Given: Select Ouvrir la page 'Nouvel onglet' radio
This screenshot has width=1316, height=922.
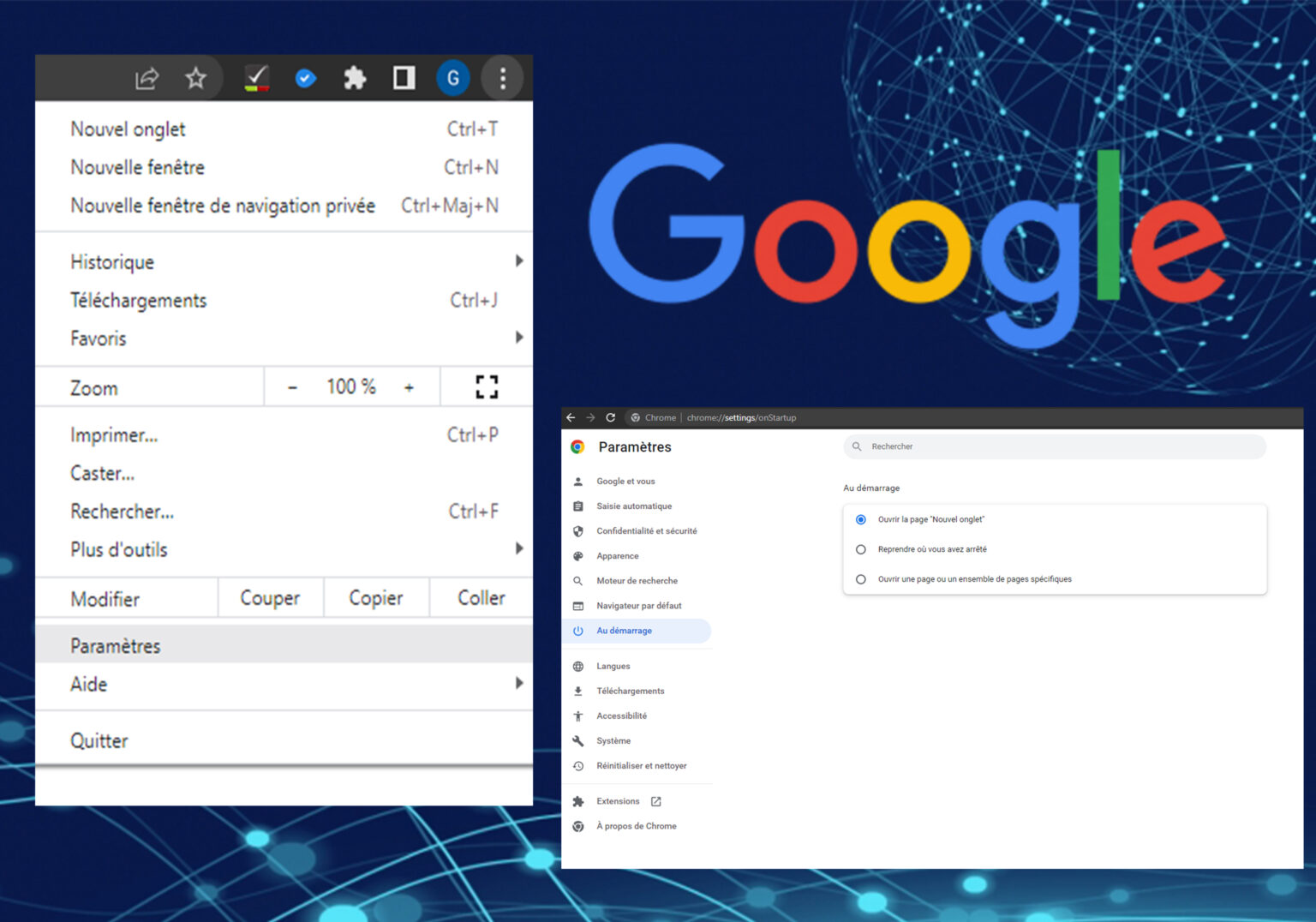Looking at the screenshot, I should point(861,520).
